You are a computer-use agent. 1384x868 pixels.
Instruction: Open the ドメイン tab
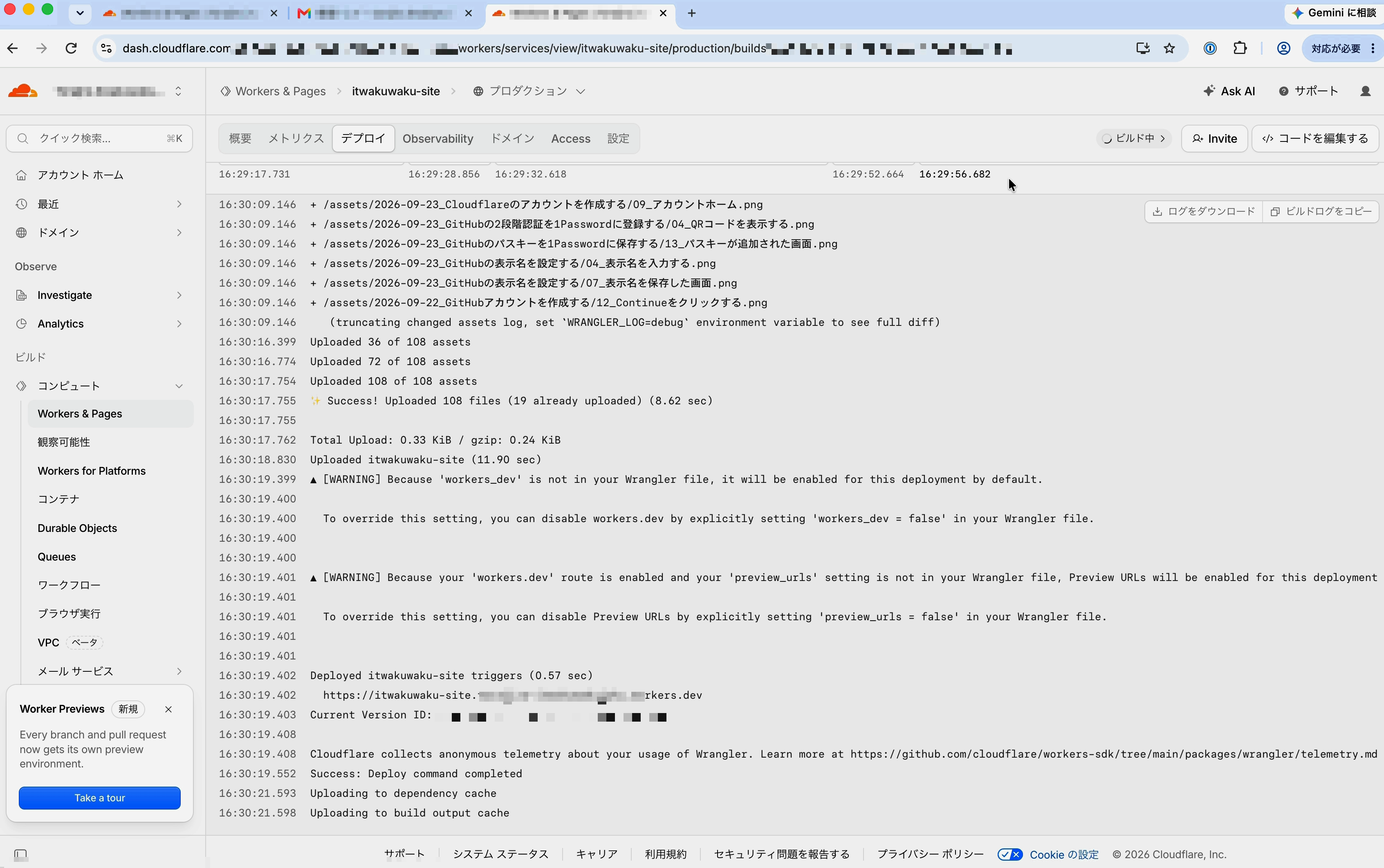pyautogui.click(x=512, y=138)
